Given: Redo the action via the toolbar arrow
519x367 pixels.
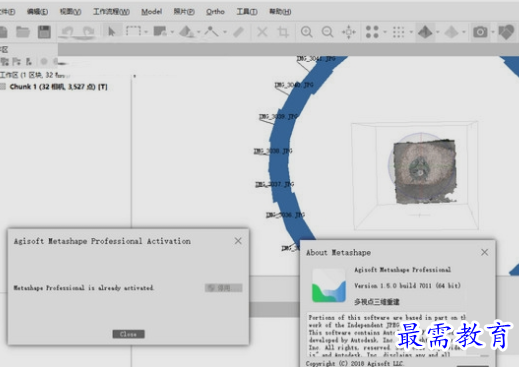Looking at the screenshot, I should click(88, 32).
